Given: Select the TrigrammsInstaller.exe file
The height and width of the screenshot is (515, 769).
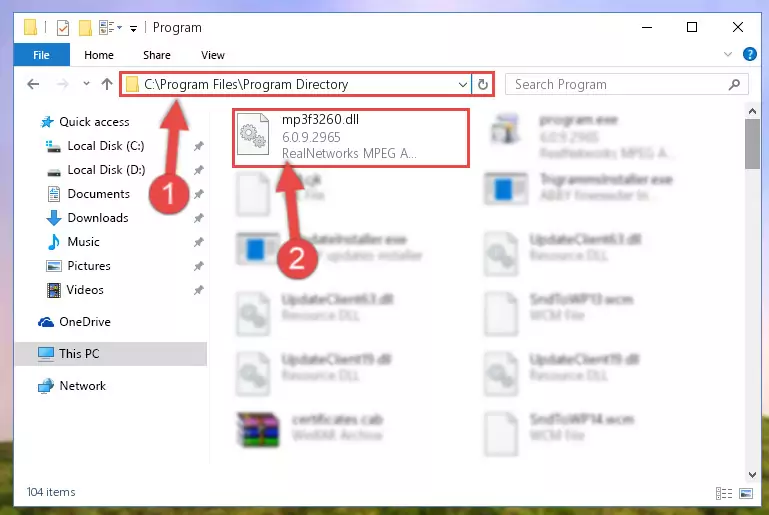Looking at the screenshot, I should point(579,188).
